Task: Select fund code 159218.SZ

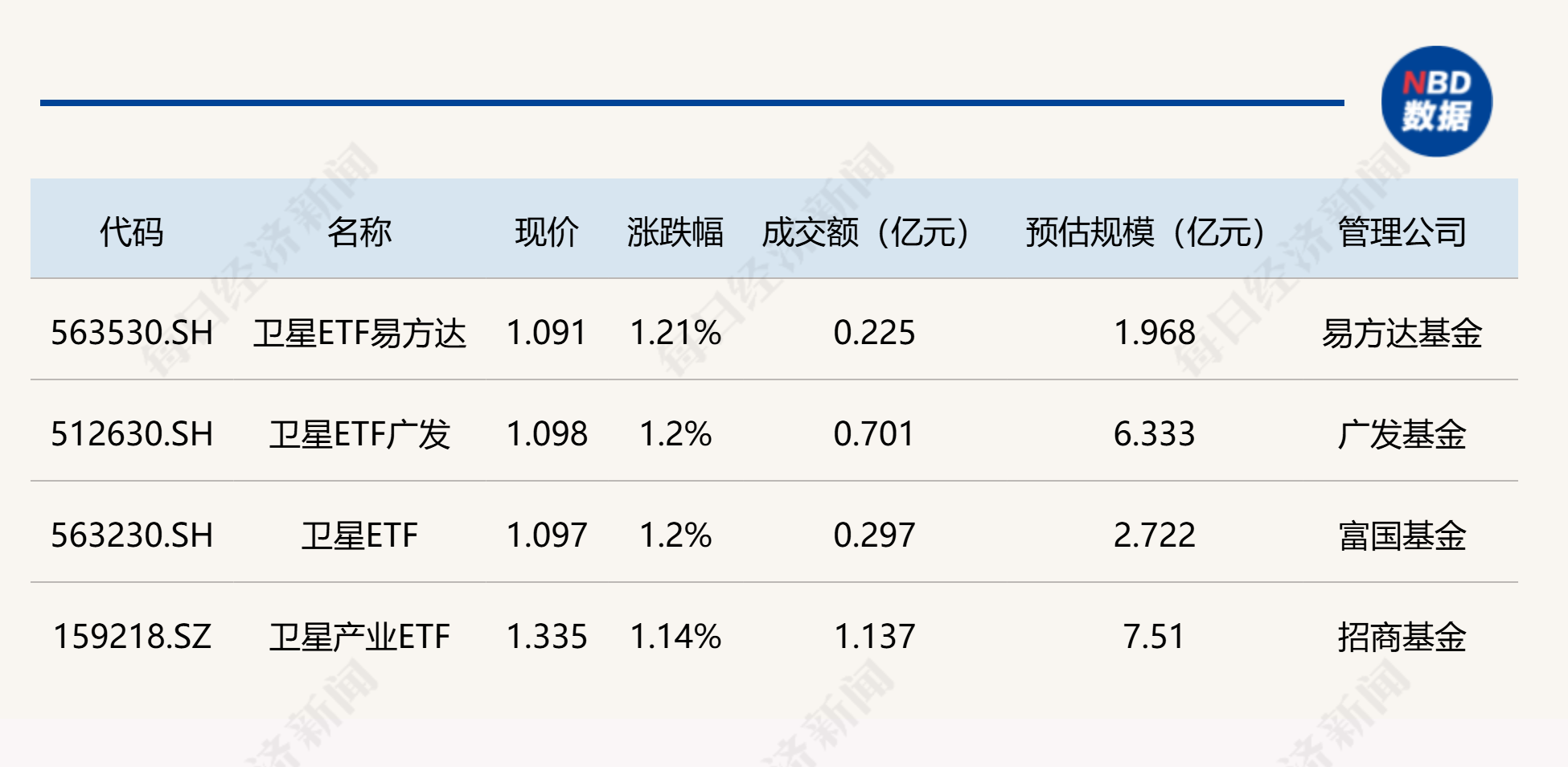Action: (x=132, y=637)
